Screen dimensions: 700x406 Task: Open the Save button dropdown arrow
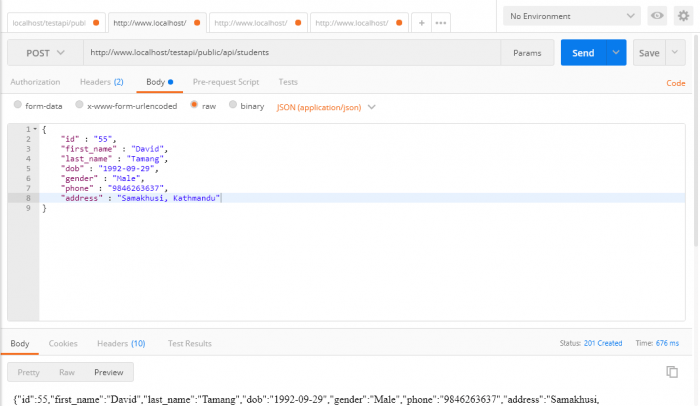point(675,53)
